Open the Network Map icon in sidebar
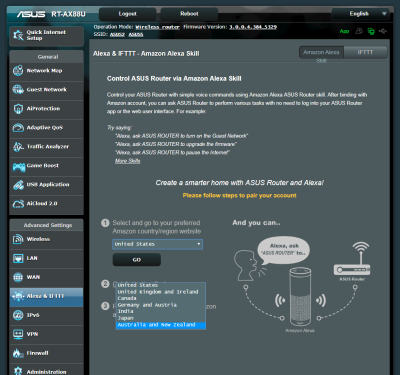Viewport: 400px width, 375px height. 18,71
